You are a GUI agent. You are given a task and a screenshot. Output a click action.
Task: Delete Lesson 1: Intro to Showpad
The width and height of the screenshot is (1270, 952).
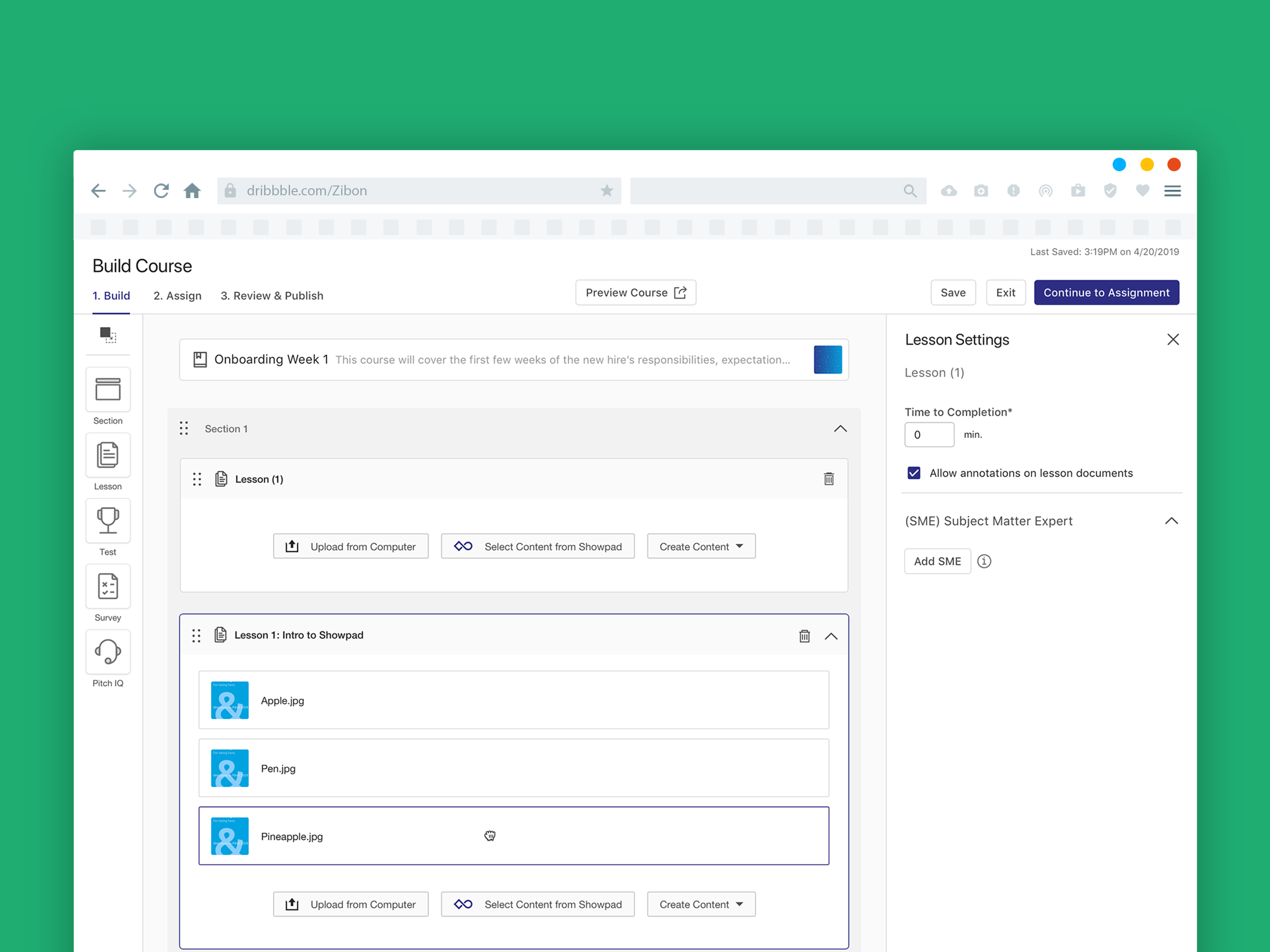point(804,636)
